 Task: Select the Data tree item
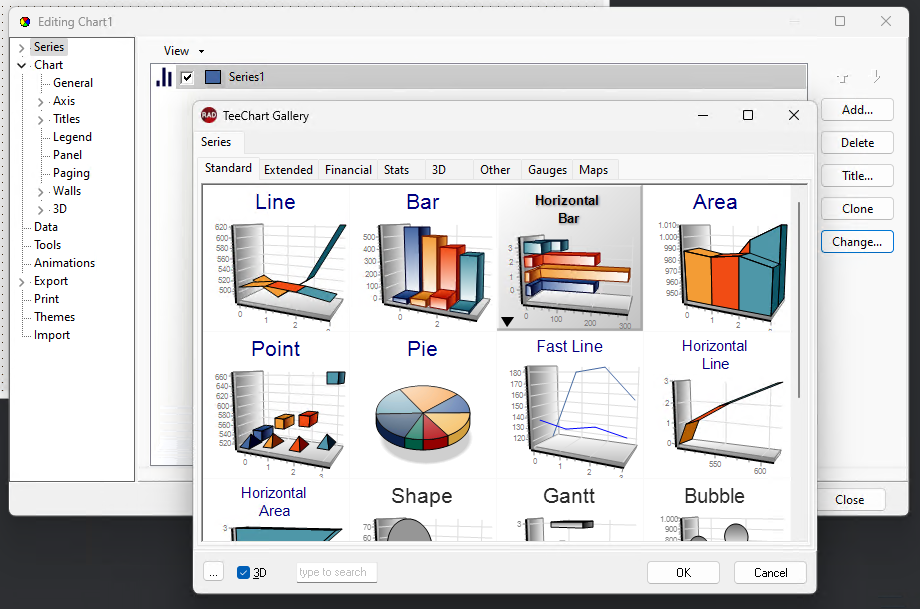point(46,227)
